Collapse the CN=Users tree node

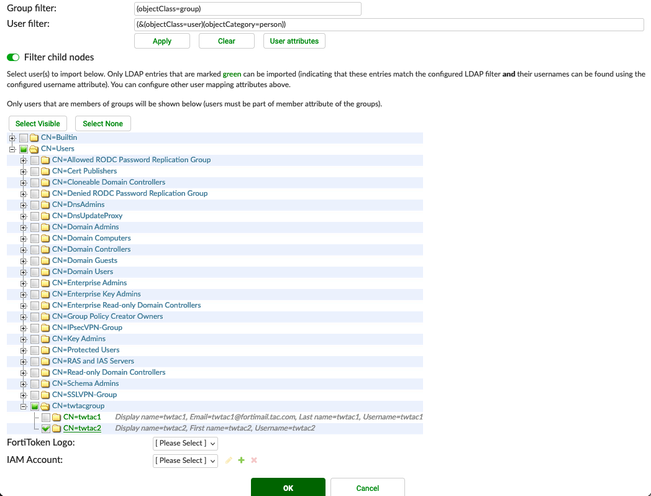pyautogui.click(x=12, y=149)
